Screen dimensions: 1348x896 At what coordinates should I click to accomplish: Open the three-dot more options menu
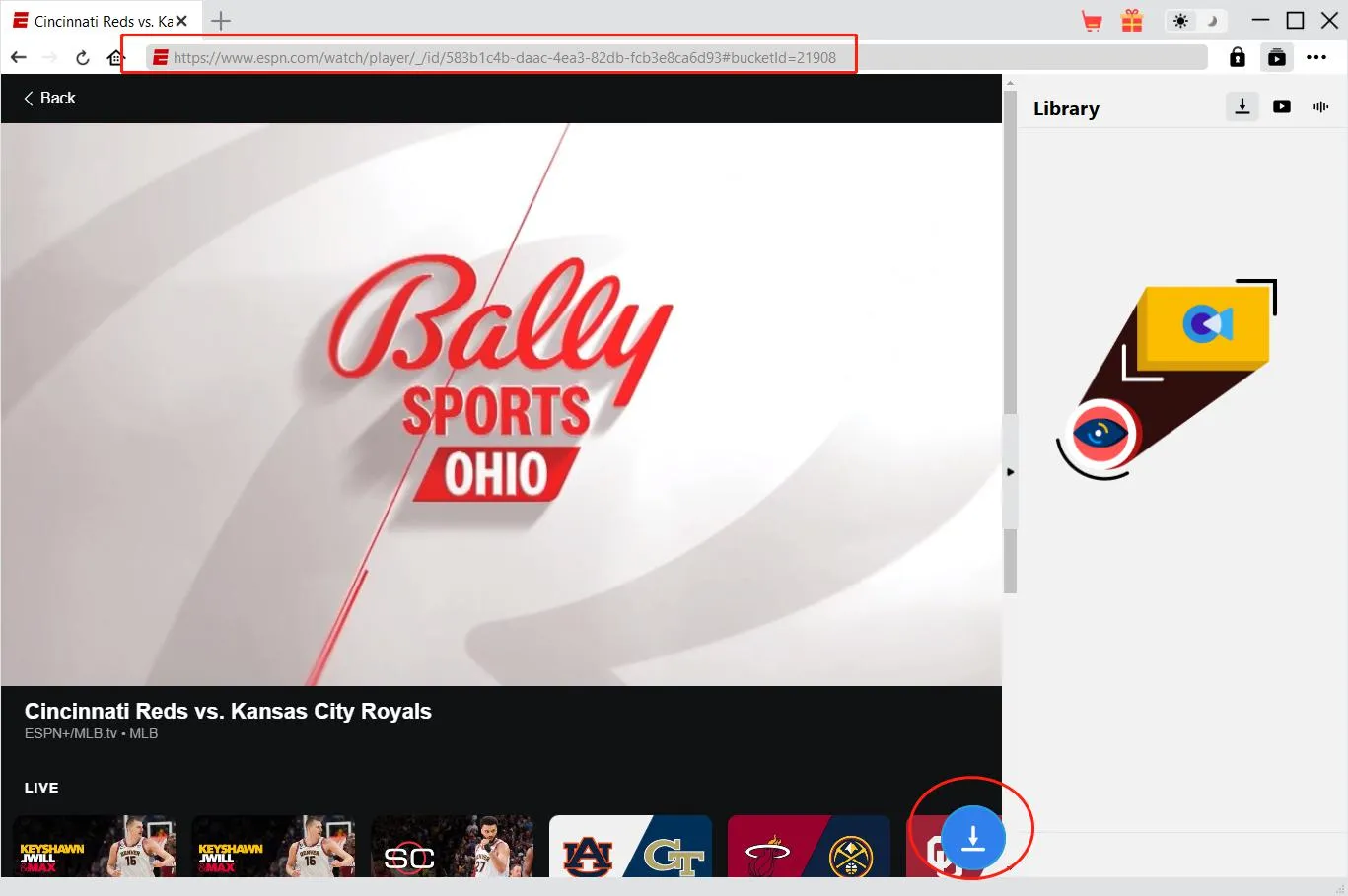pyautogui.click(x=1316, y=57)
